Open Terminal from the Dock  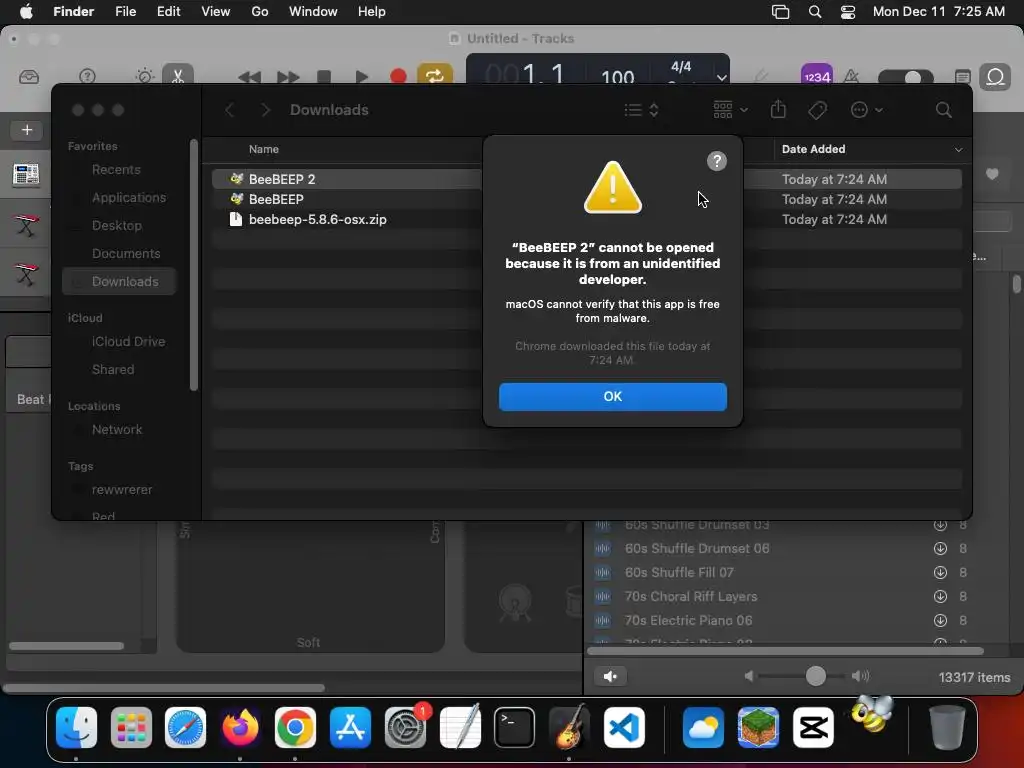pyautogui.click(x=515, y=727)
